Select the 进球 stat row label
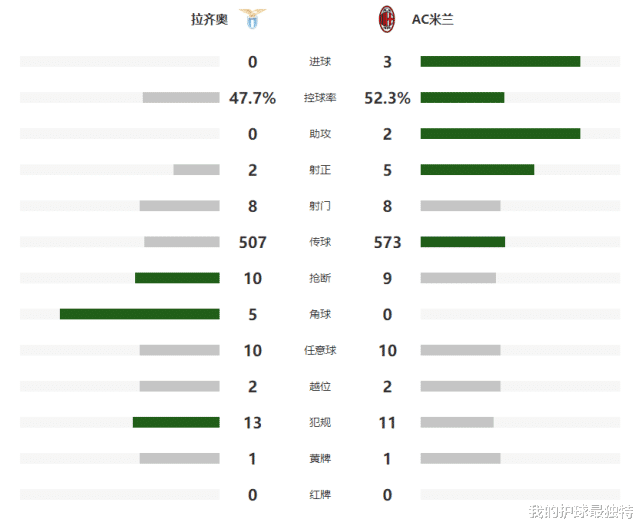 (320, 62)
